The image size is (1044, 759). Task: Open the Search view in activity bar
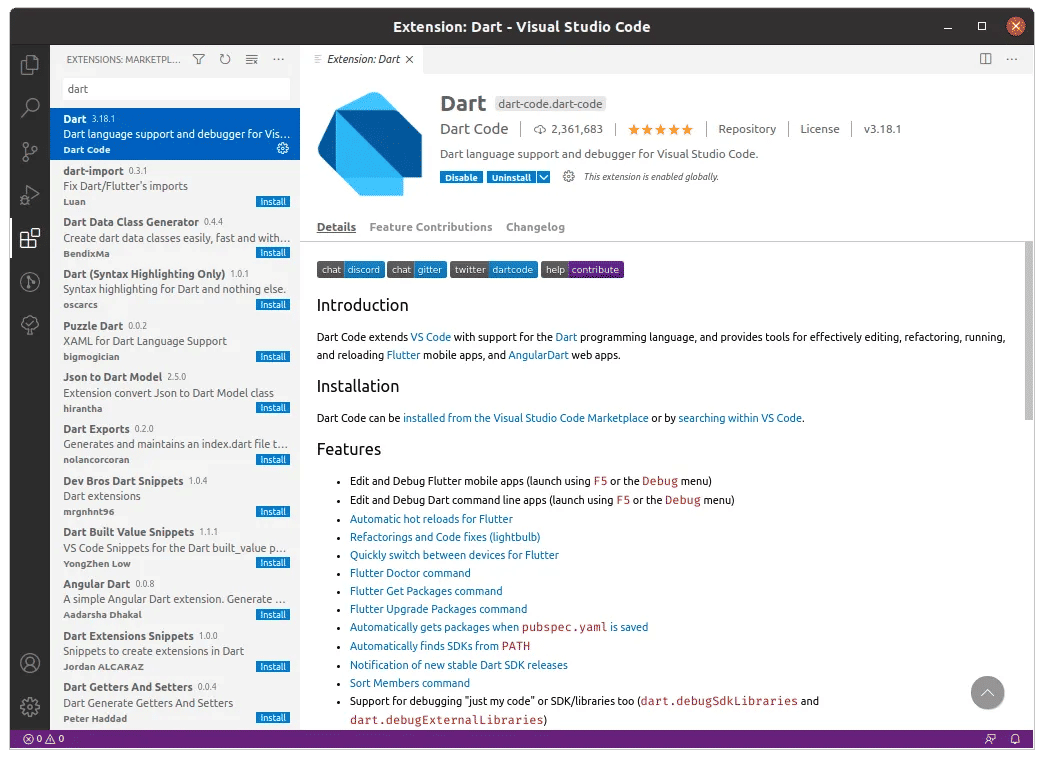click(30, 108)
